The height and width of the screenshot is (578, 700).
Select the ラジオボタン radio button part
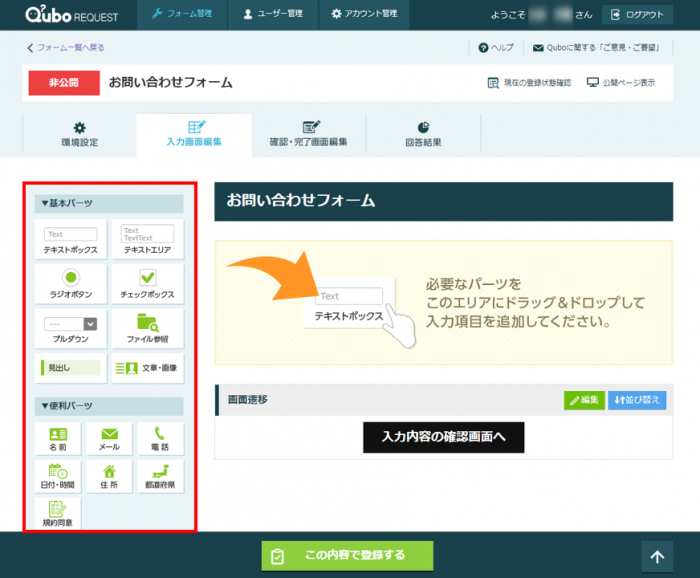point(71,283)
